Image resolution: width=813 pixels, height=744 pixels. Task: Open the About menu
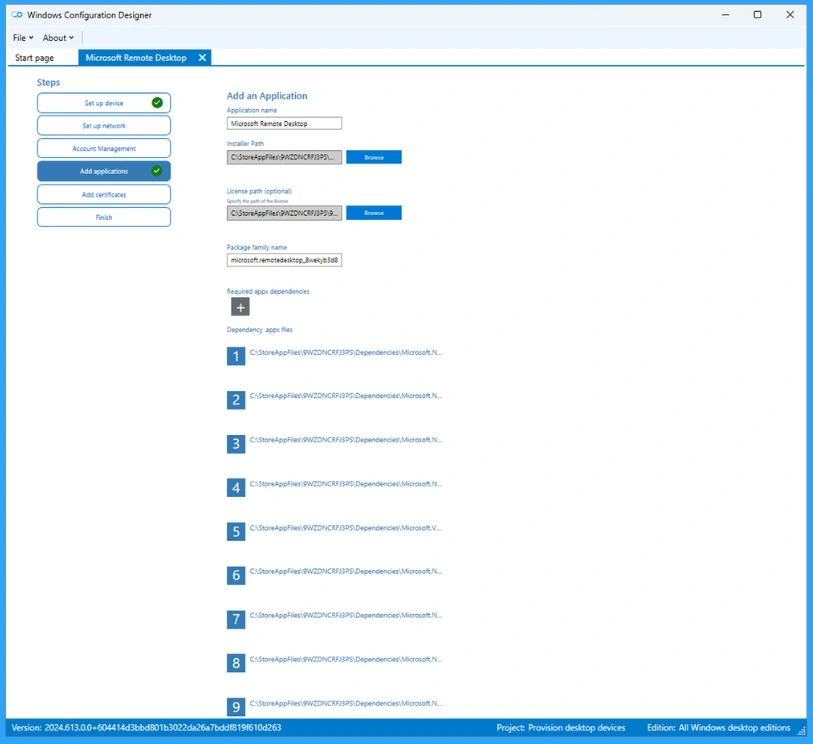pyautogui.click(x=58, y=38)
